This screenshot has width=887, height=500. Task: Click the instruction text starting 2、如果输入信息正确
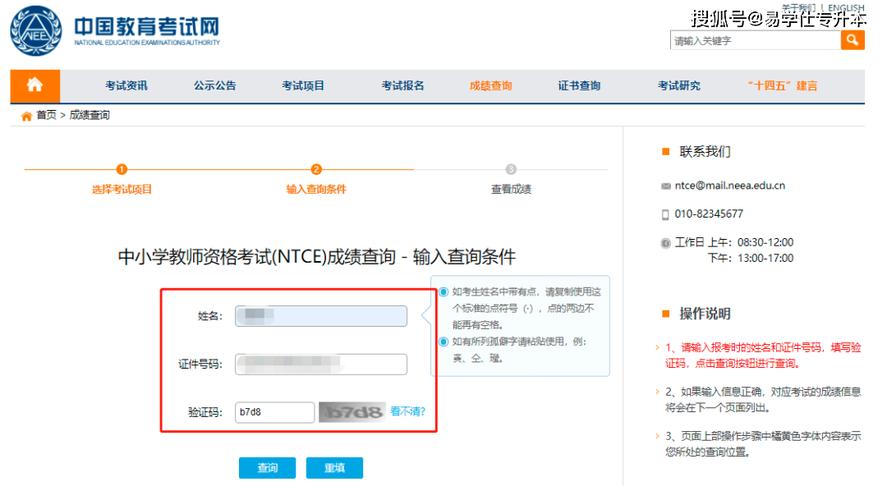click(763, 399)
